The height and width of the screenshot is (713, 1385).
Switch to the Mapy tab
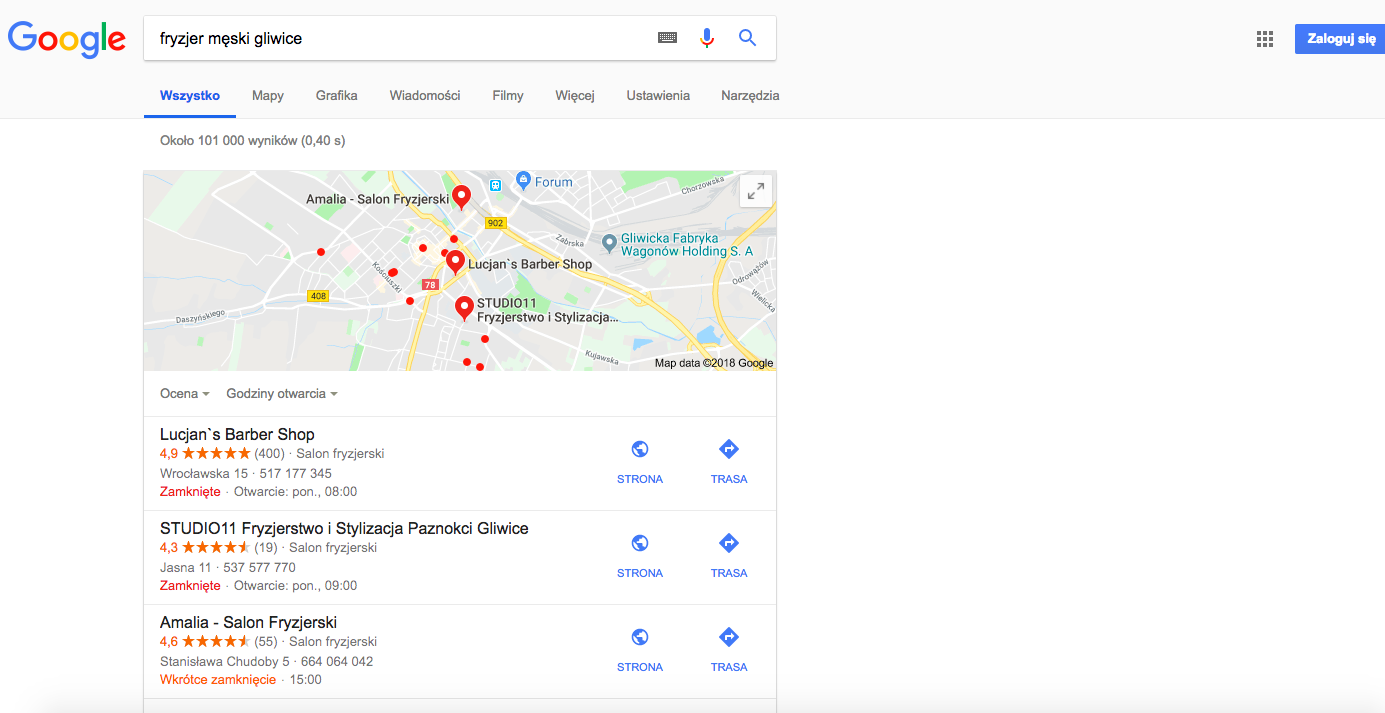[x=268, y=96]
